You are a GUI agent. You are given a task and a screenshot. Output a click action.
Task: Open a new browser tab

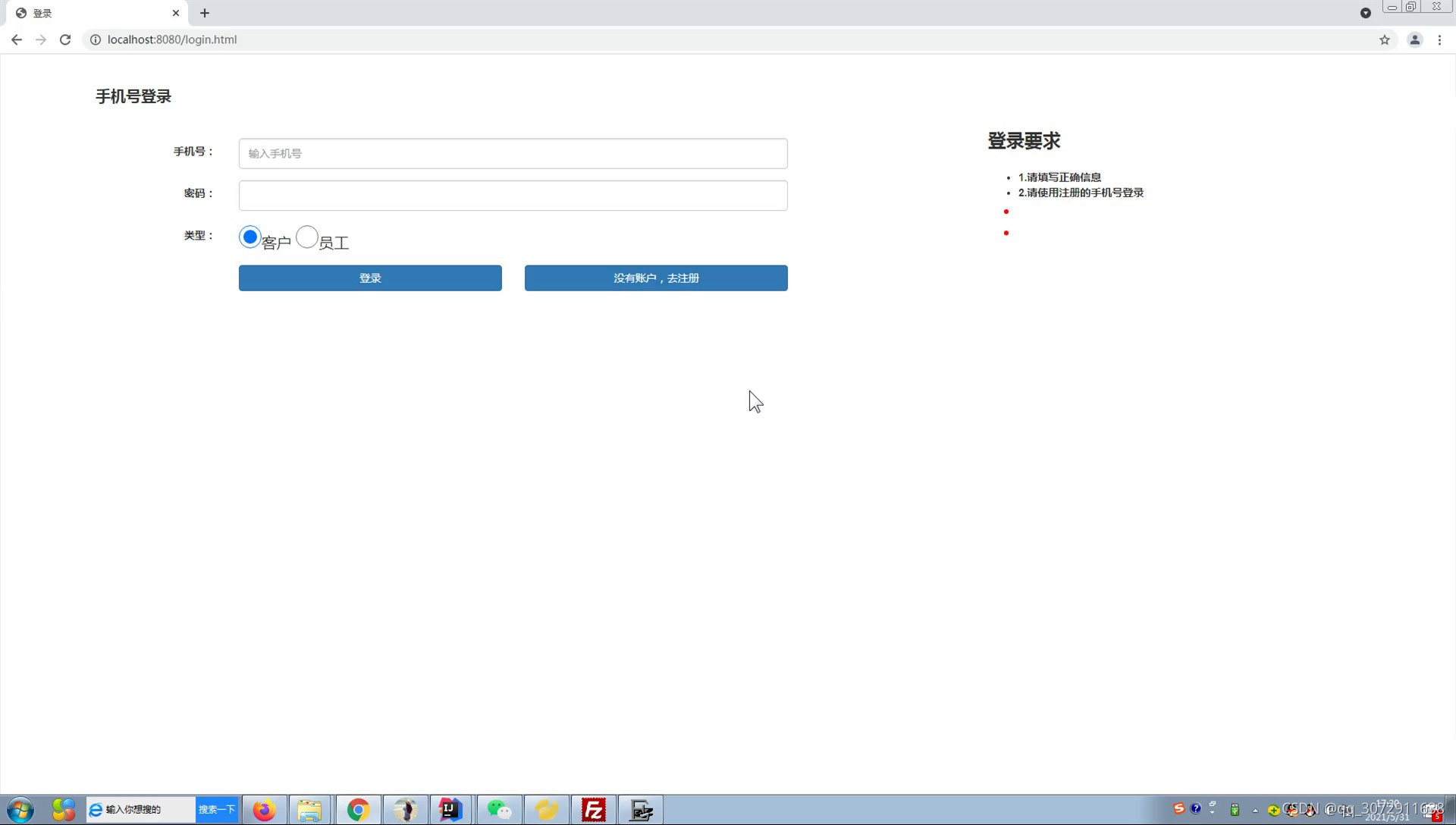tap(205, 13)
